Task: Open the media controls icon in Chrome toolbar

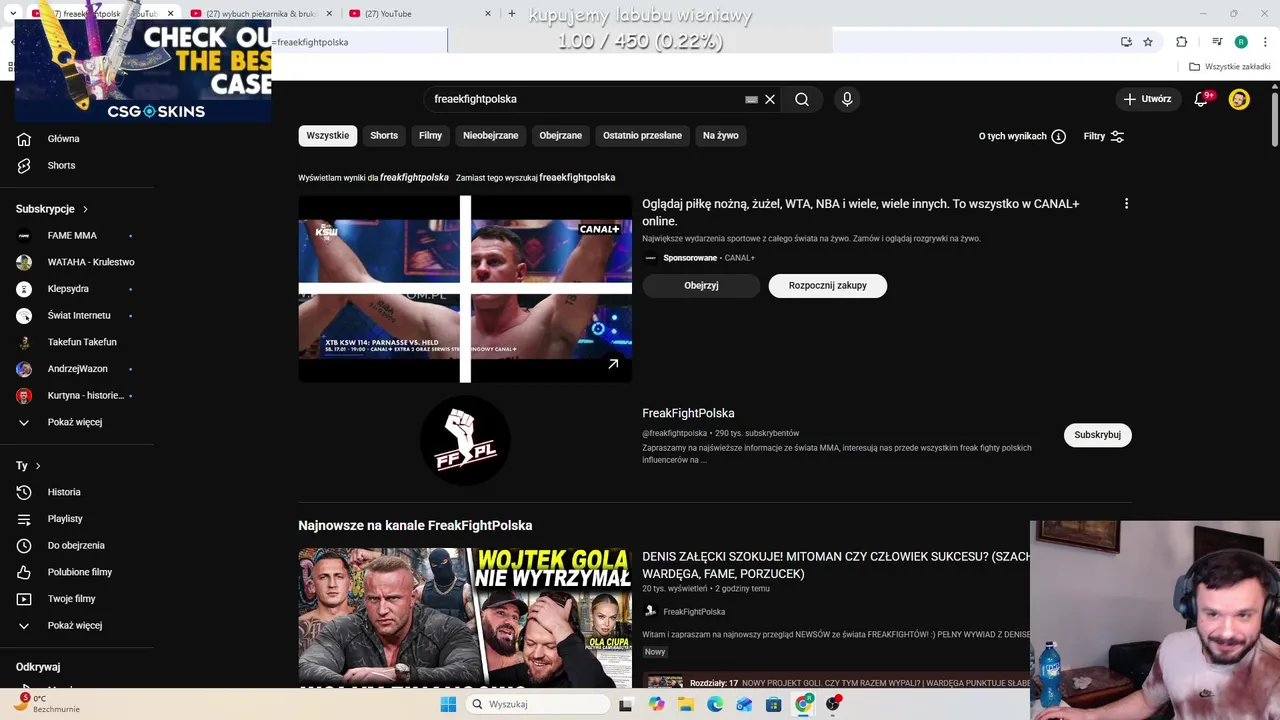Action: point(1217,42)
